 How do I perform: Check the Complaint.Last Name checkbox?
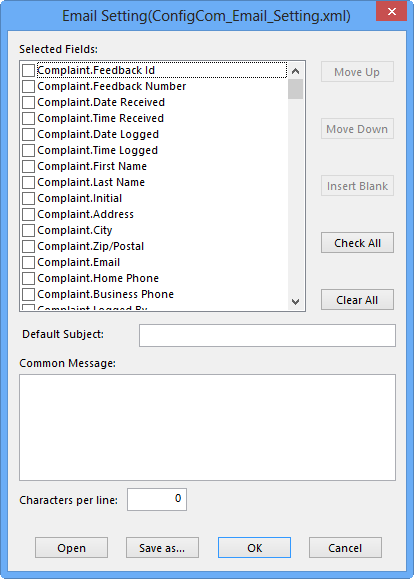tap(28, 182)
